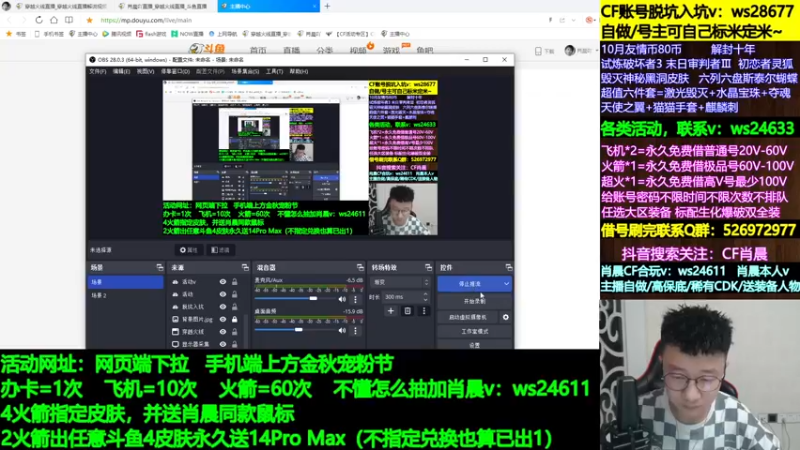Click browser back arrow
Screen dimensions: 800x450
pos(9,20)
